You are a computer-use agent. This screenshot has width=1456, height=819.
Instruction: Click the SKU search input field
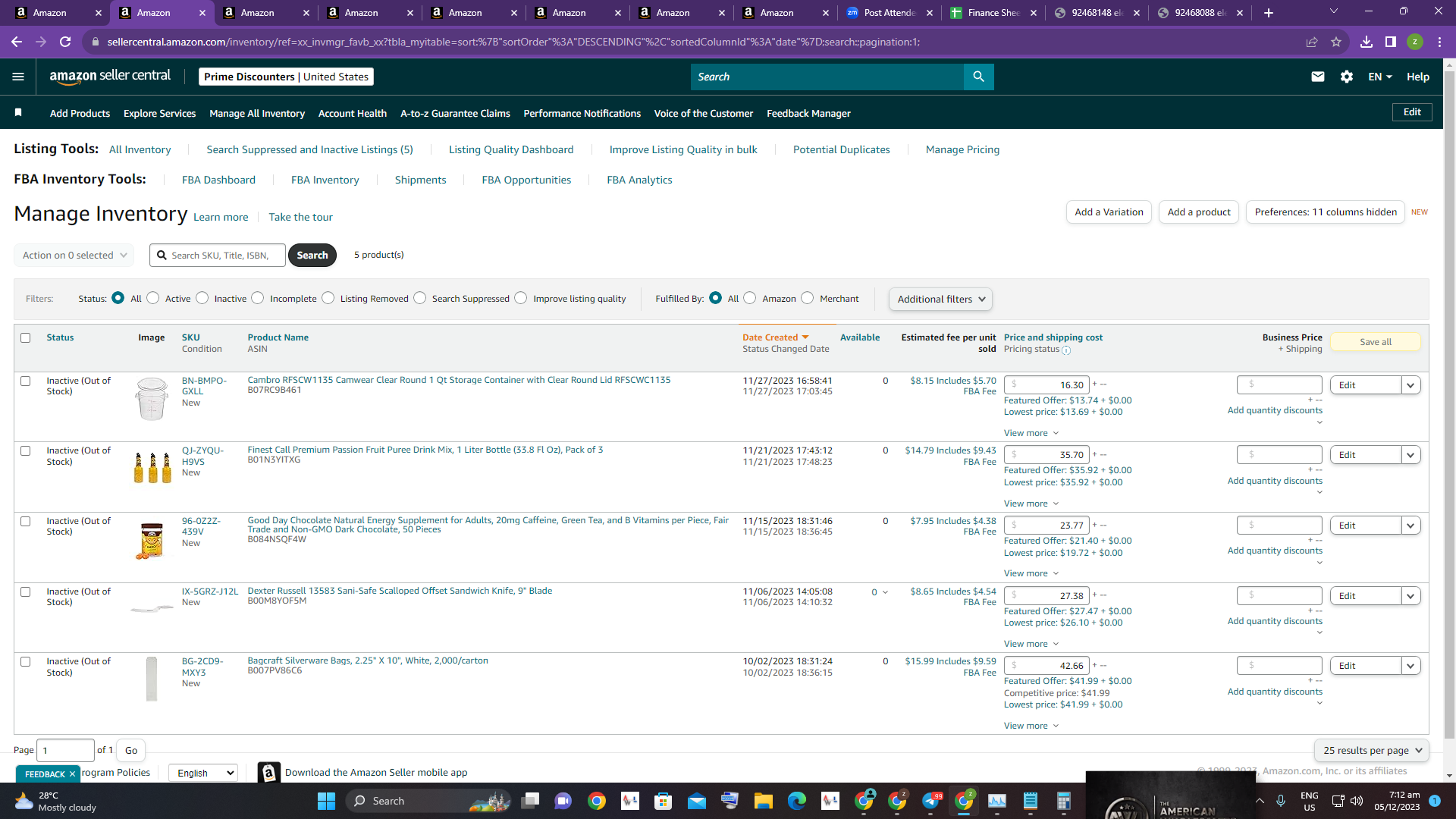click(218, 256)
